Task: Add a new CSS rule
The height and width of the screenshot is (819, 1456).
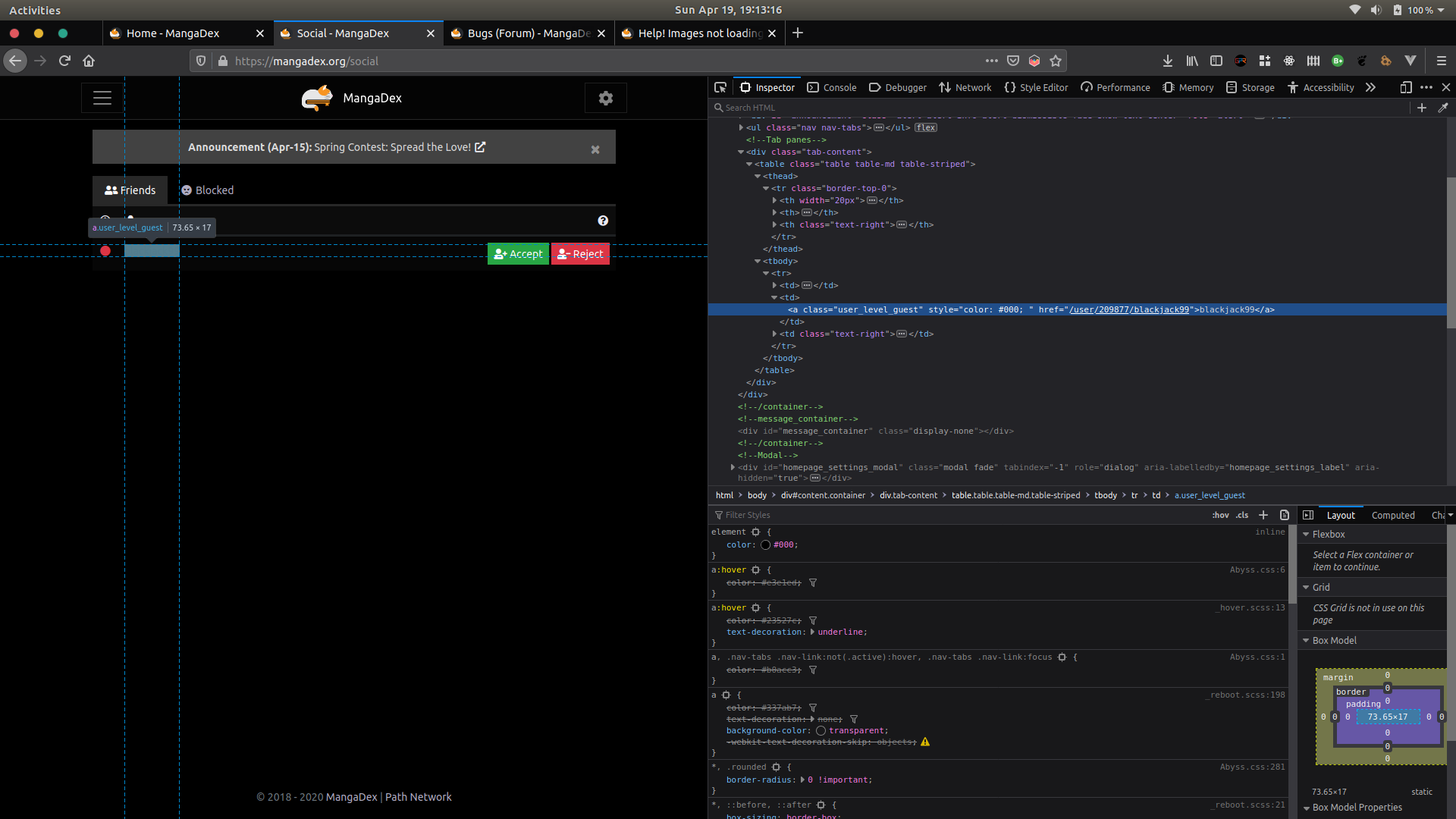Action: (x=1263, y=515)
